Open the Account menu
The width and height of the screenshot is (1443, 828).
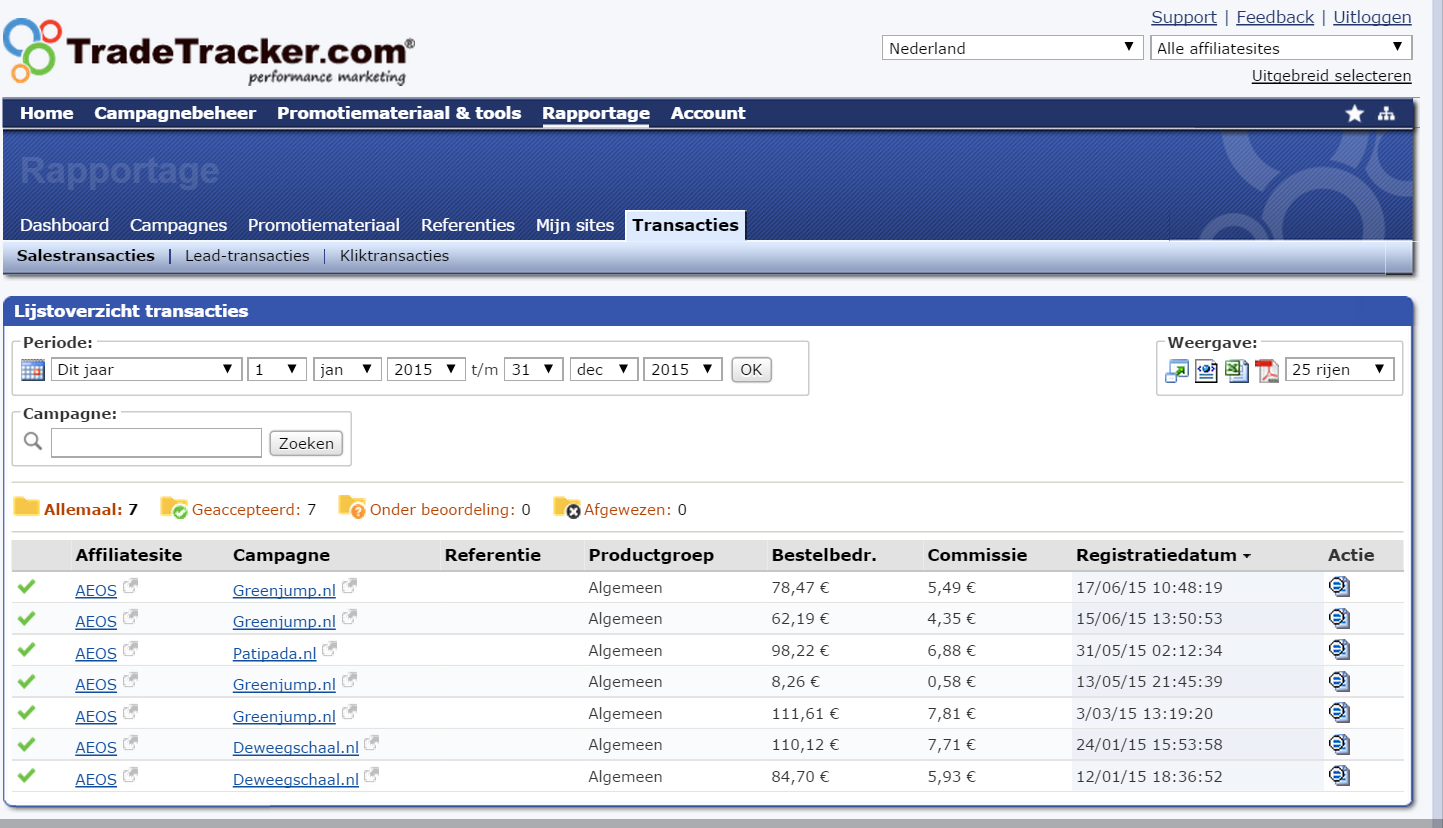tap(708, 113)
